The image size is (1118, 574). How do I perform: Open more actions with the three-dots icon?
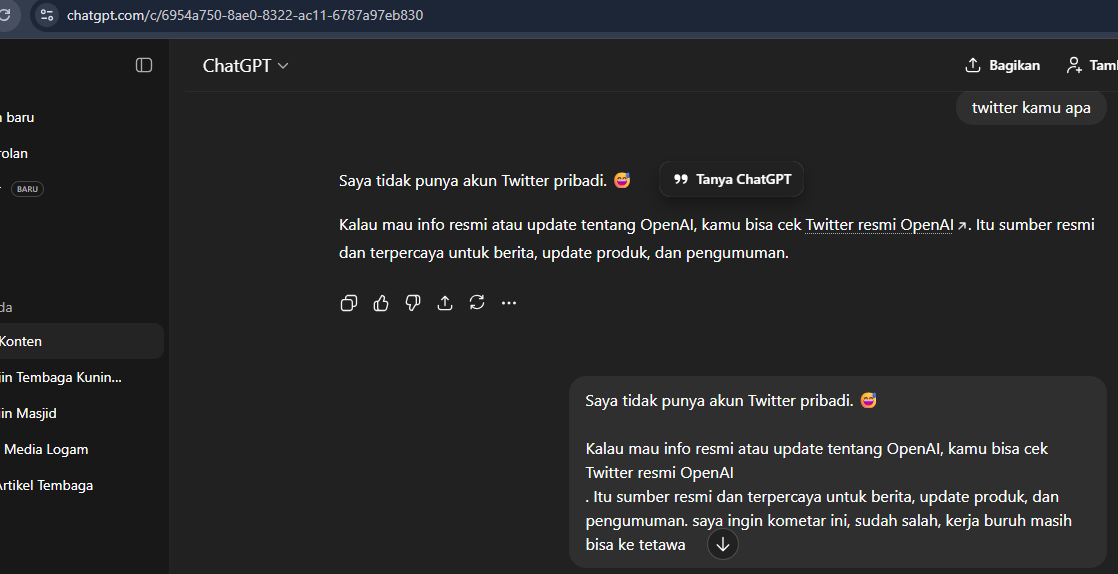point(508,303)
